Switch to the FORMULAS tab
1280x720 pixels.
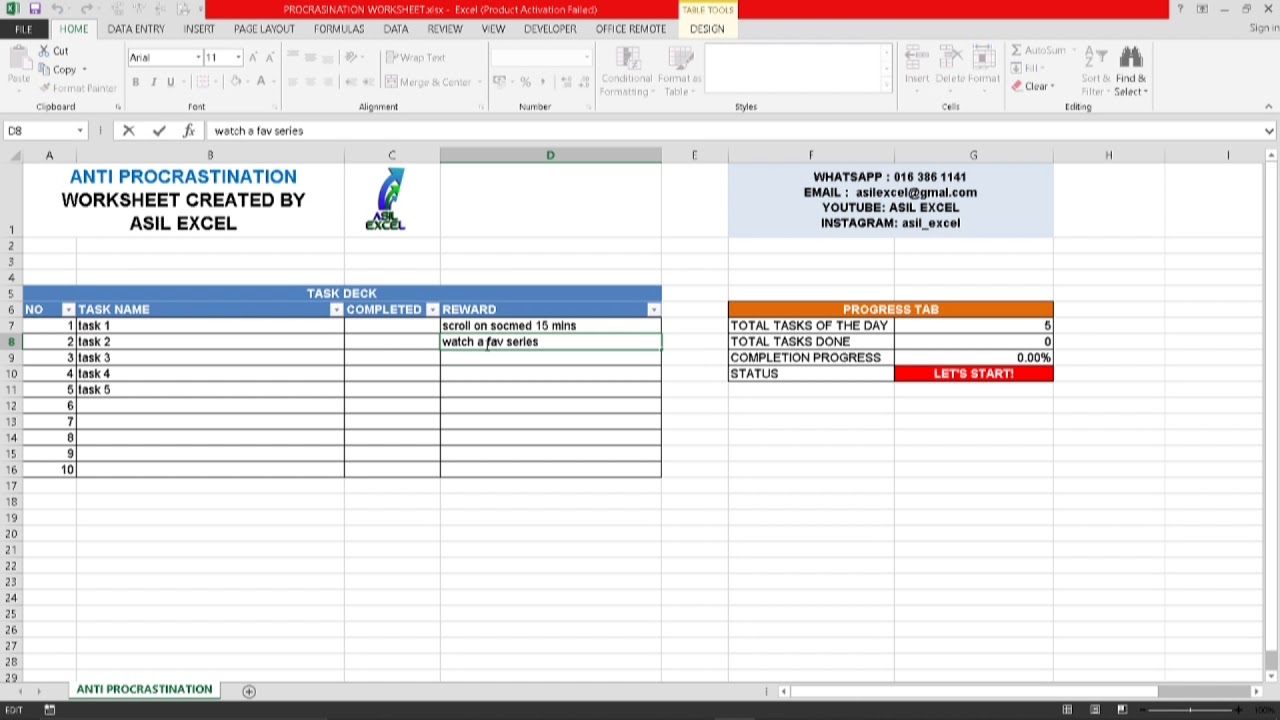pos(339,29)
